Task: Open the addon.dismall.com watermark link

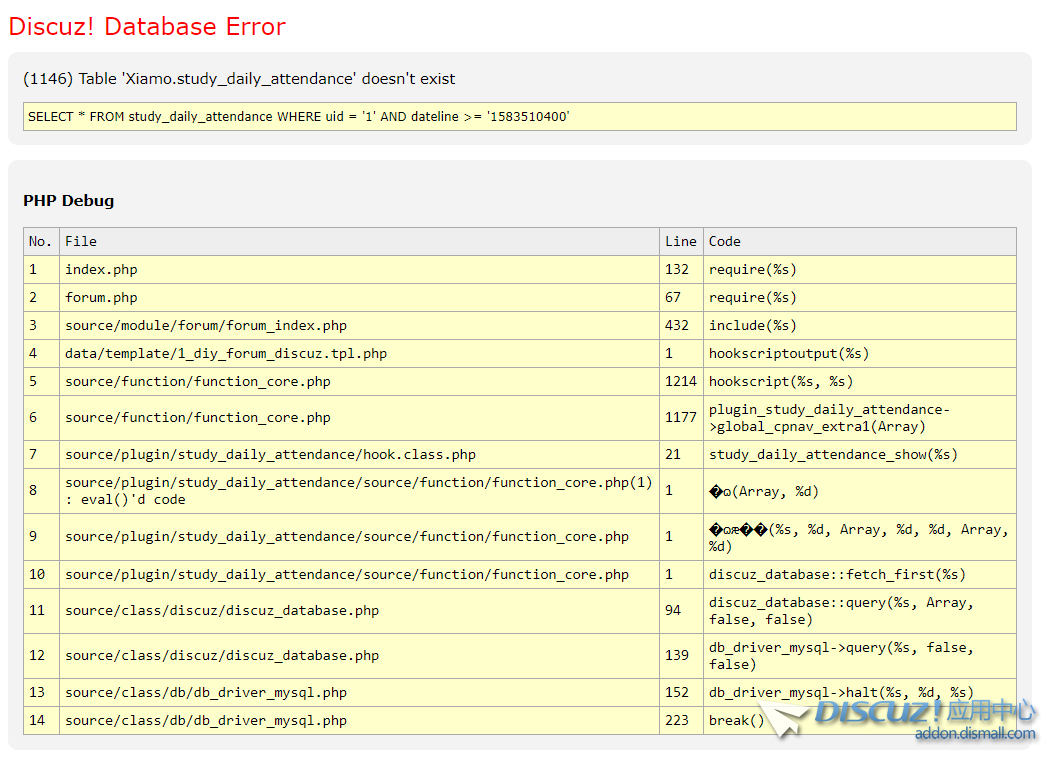Action: pos(975,734)
